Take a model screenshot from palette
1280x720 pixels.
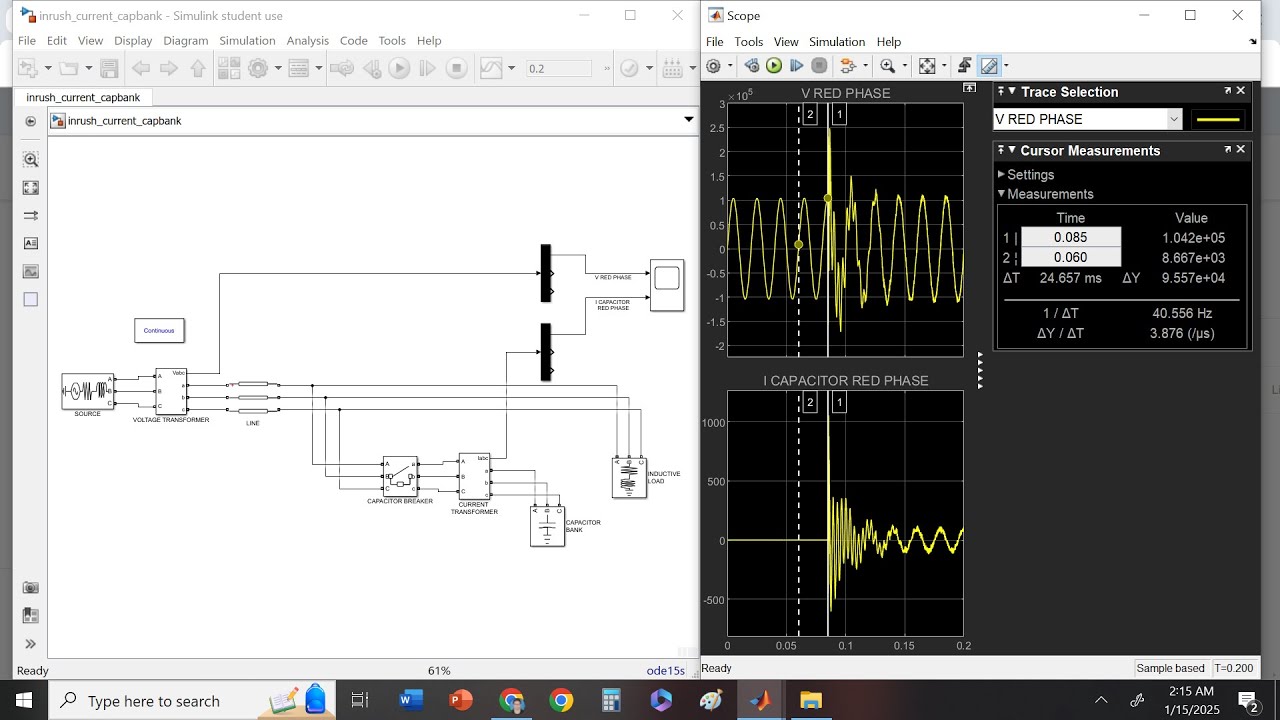pos(30,588)
